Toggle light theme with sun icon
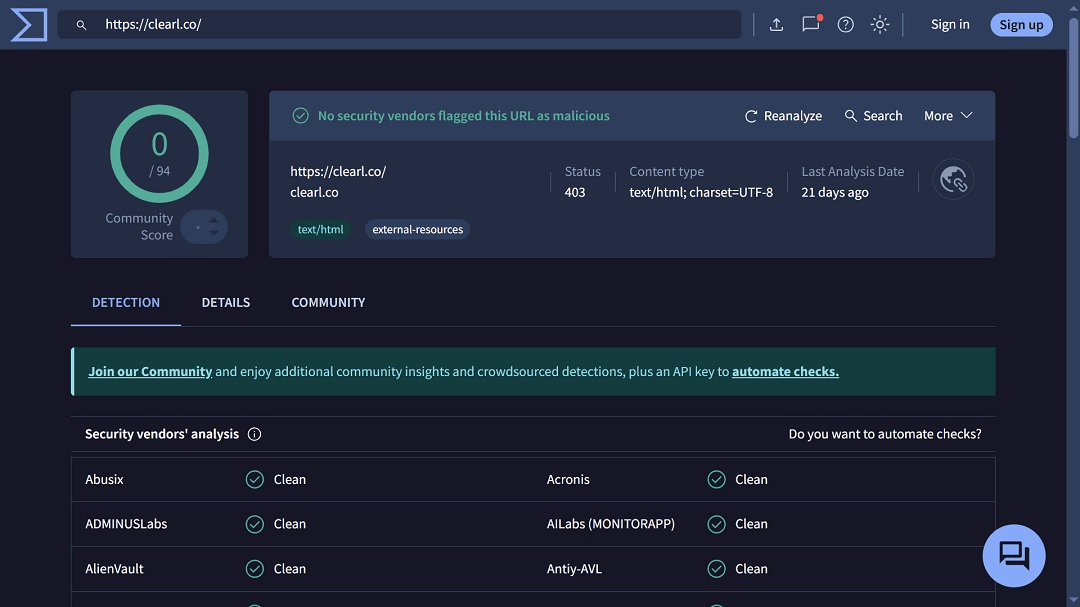This screenshot has width=1080, height=607. 879,24
